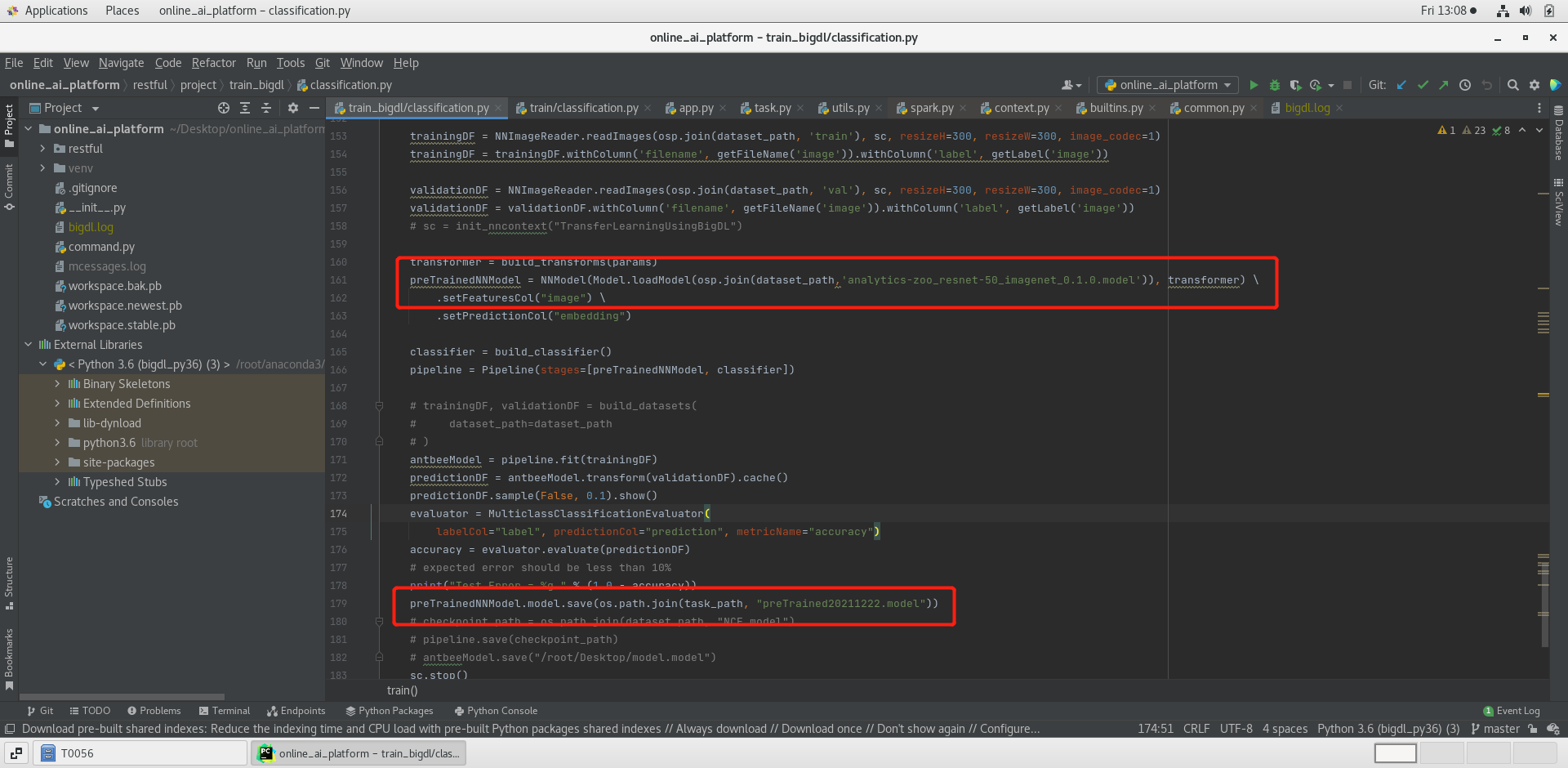The image size is (1568, 768).
Task: Commit changes with the green checkmark Git icon
Action: click(x=1423, y=84)
